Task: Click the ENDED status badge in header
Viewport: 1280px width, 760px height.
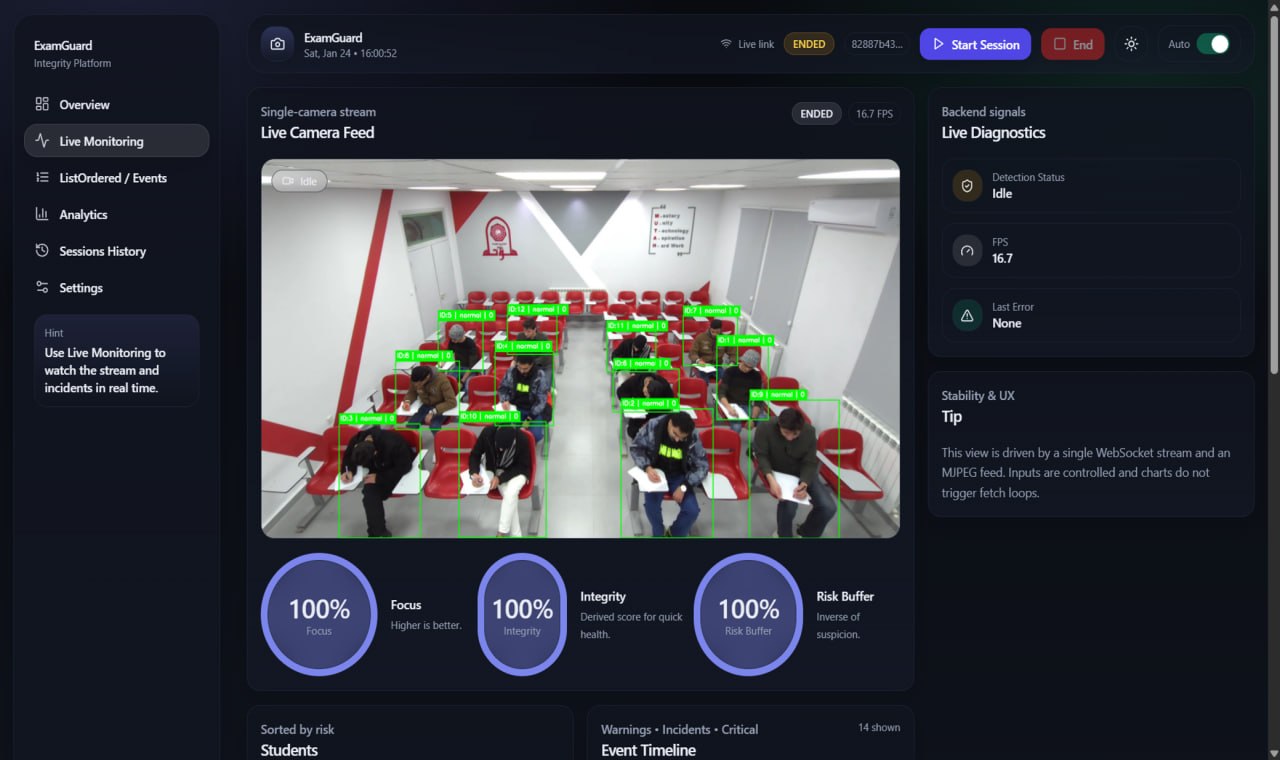Action: click(x=809, y=44)
